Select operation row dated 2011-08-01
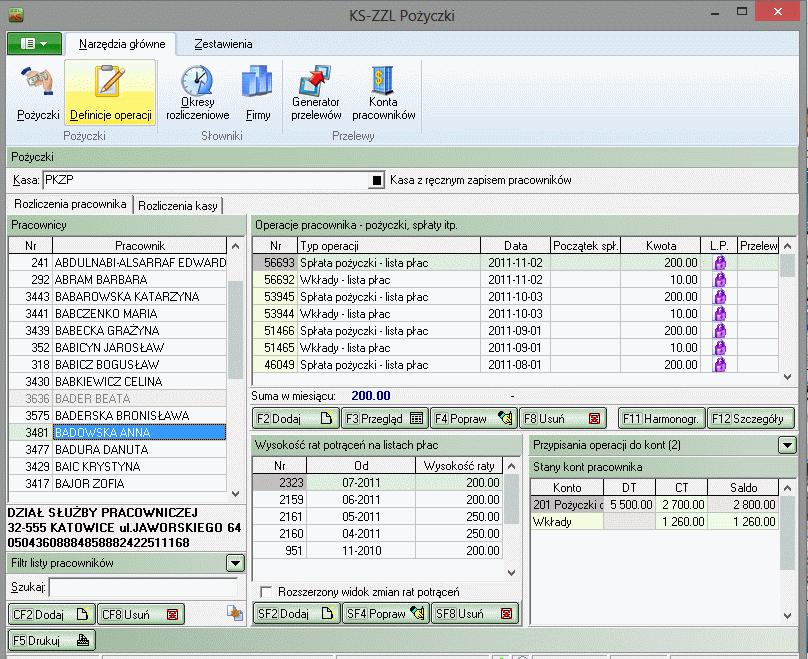Screen dimensions: 808x659 click(515, 365)
